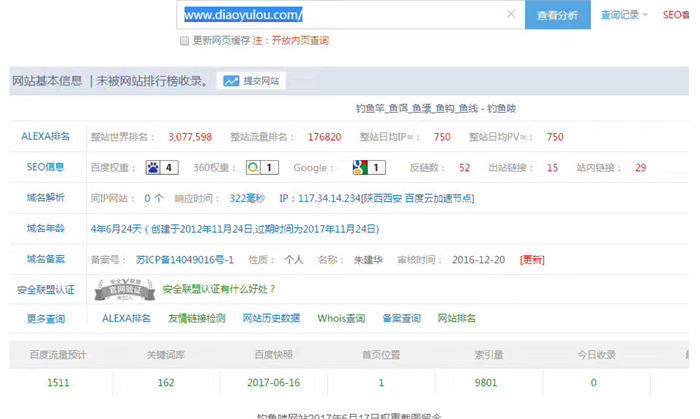Screen dimensions: 700x419
Task: Open the Whois查询 link
Action: pyautogui.click(x=341, y=319)
